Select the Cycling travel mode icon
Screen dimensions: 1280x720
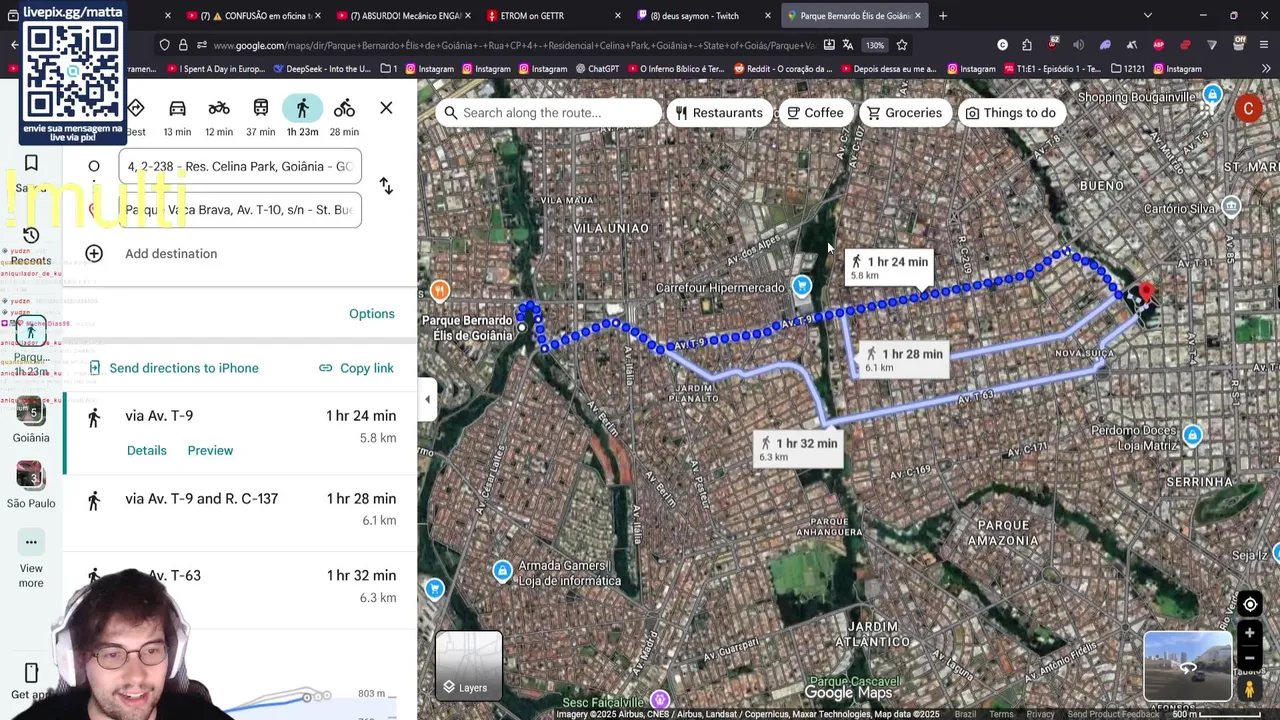click(344, 108)
